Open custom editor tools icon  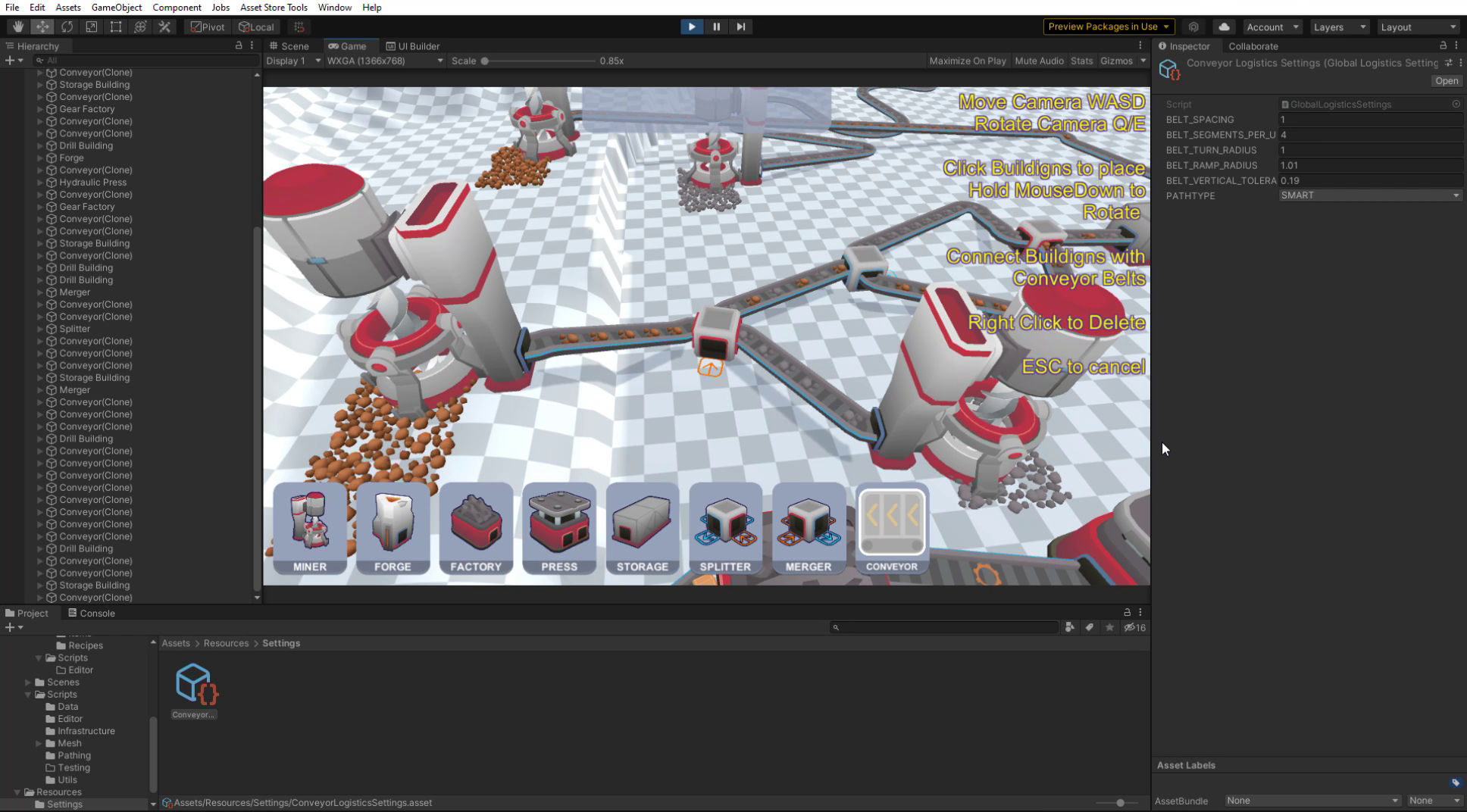[164, 27]
